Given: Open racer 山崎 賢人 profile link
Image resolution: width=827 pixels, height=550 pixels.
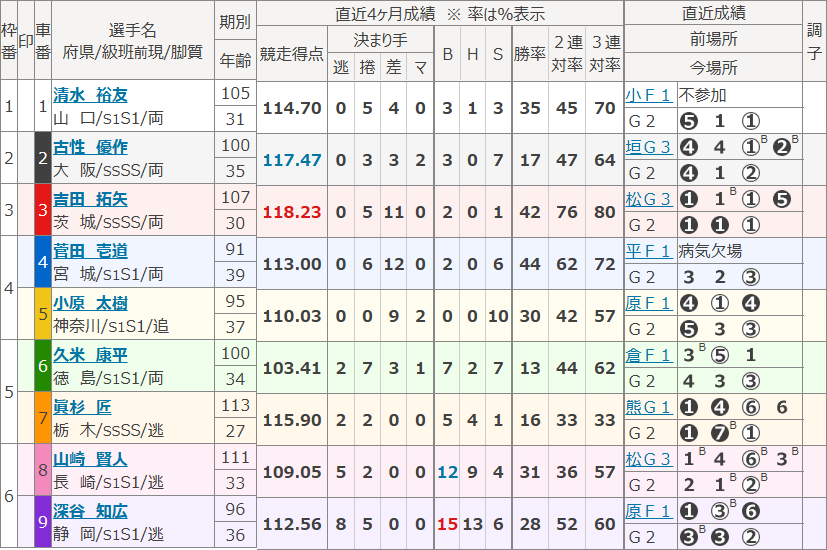Looking at the screenshot, I should tap(90, 459).
